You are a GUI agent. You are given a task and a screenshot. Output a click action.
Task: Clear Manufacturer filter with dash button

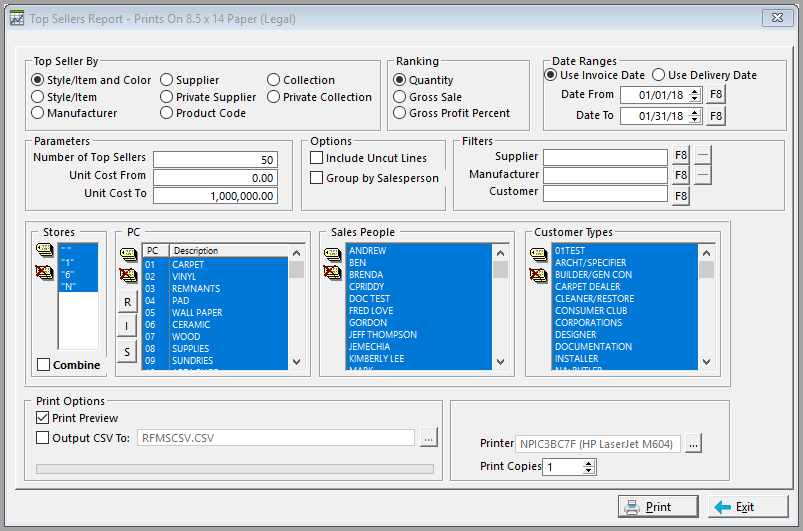703,176
